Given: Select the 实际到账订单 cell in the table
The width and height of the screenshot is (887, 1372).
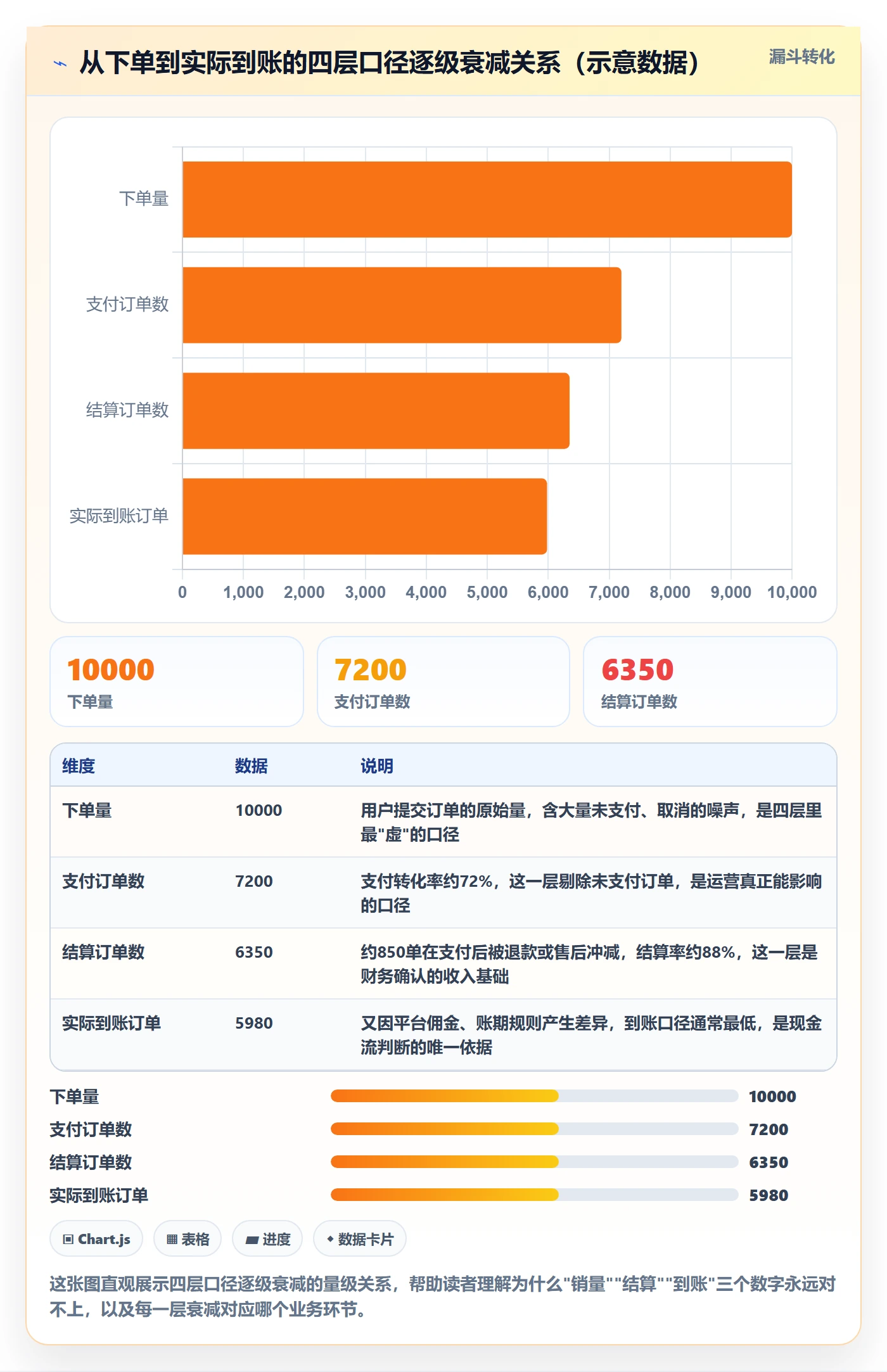Looking at the screenshot, I should [x=112, y=1023].
